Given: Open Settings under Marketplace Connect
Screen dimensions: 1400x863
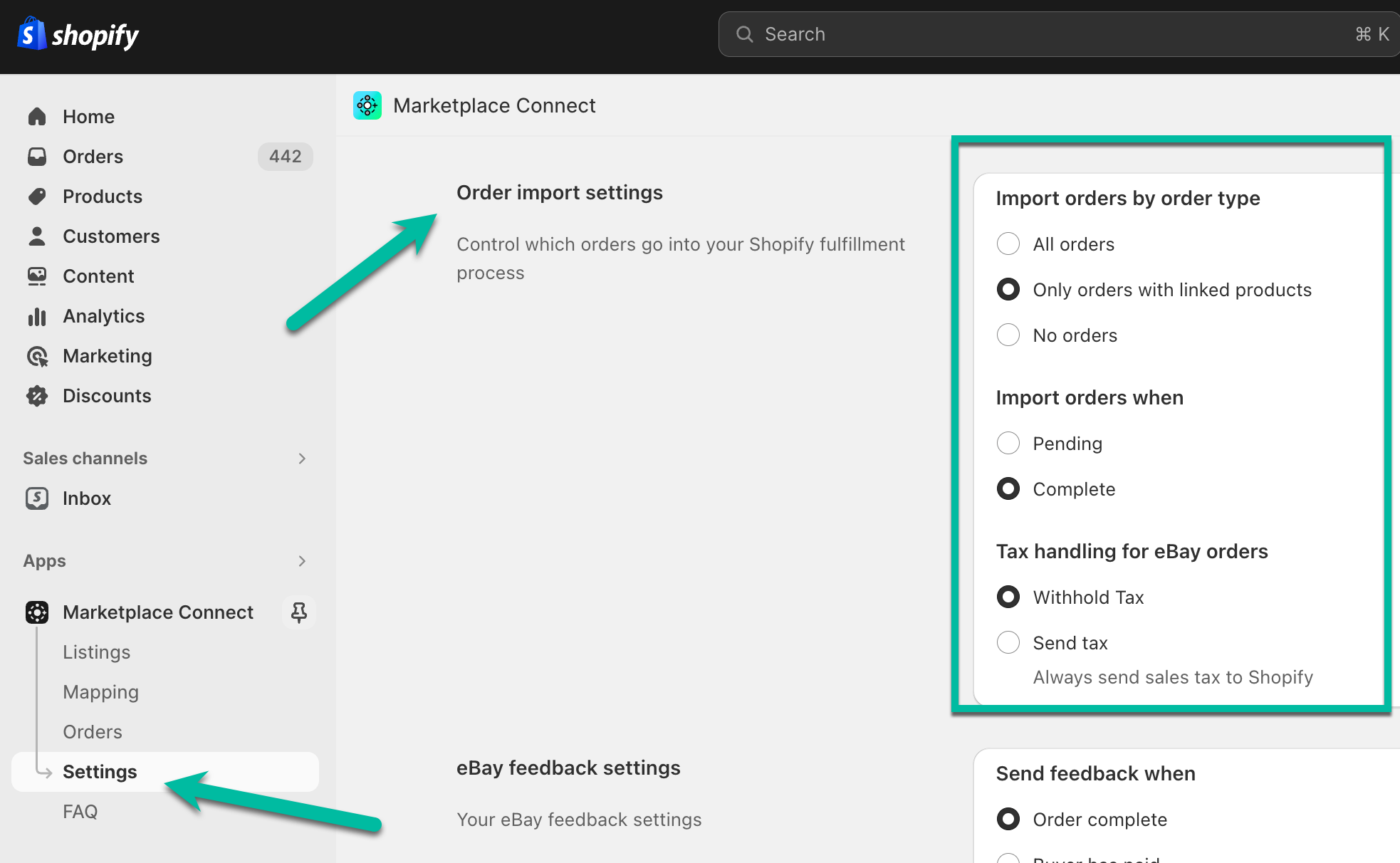Looking at the screenshot, I should (165, 771).
